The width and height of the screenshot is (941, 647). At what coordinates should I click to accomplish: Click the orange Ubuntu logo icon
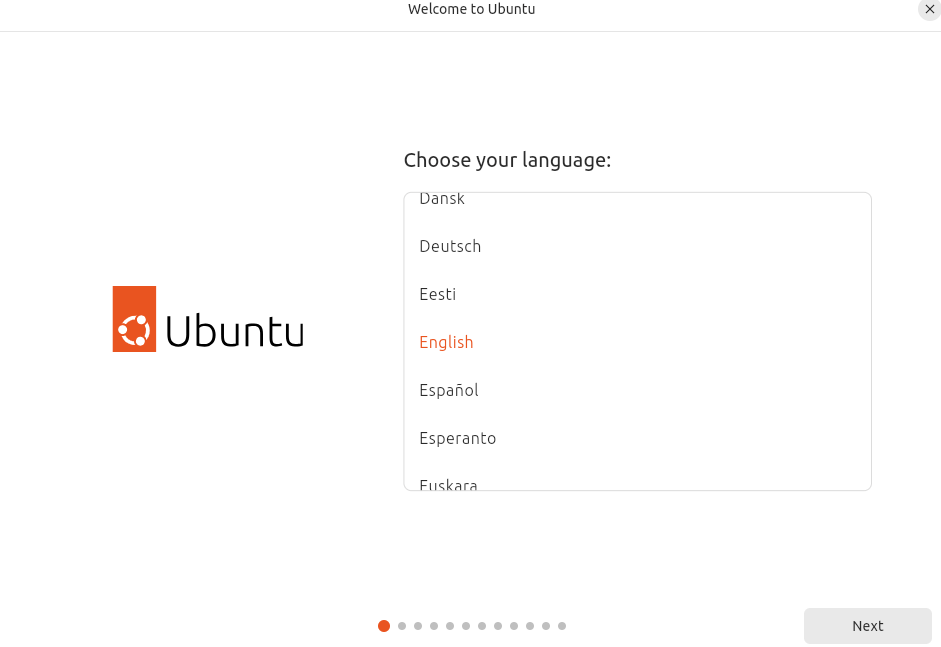[134, 319]
